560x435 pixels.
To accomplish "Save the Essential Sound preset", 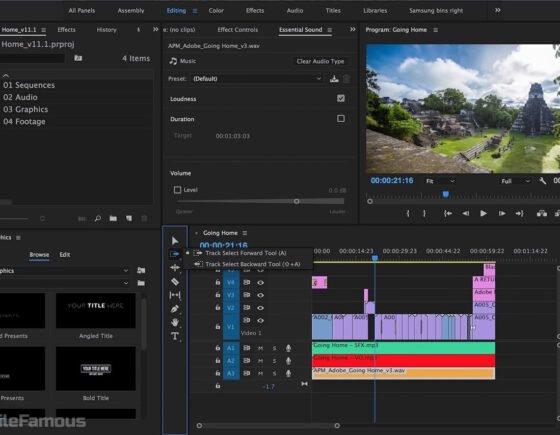I will [334, 79].
